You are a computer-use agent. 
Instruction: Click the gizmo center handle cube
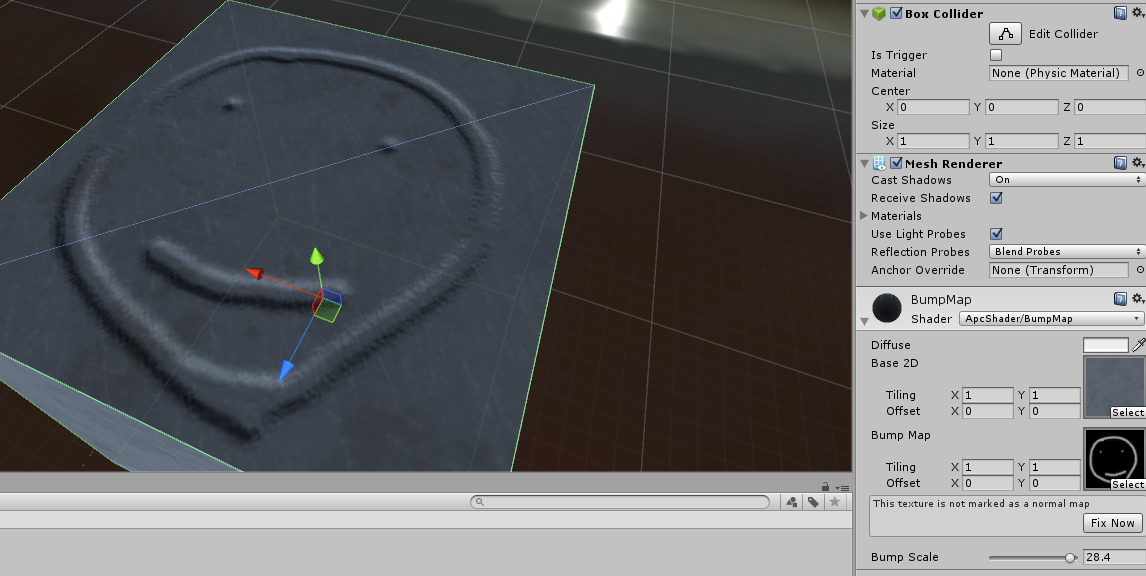click(x=327, y=306)
